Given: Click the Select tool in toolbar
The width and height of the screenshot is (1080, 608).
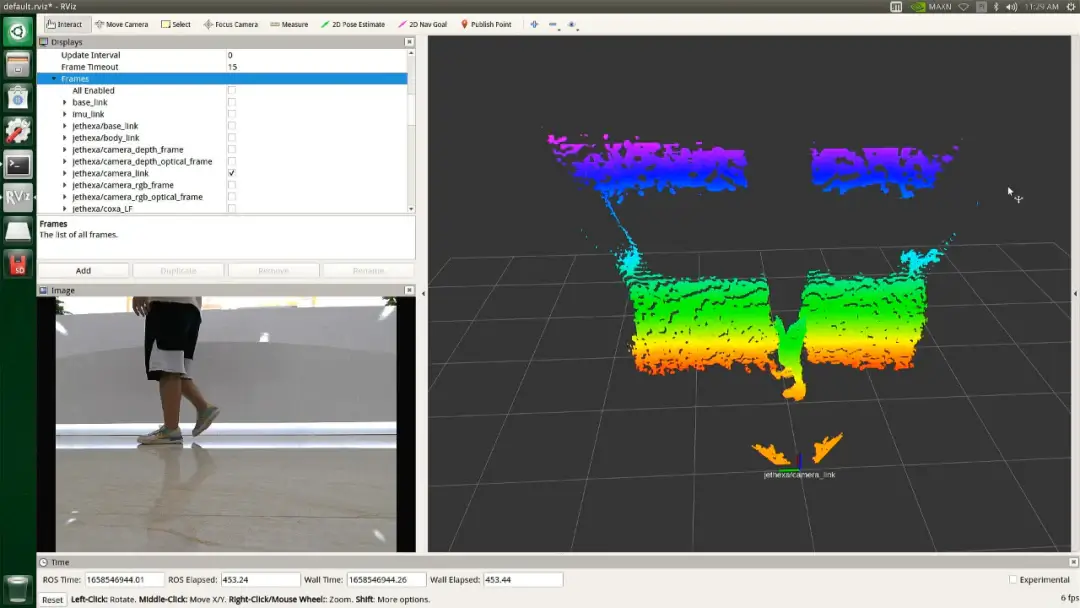Looking at the screenshot, I should 176,24.
